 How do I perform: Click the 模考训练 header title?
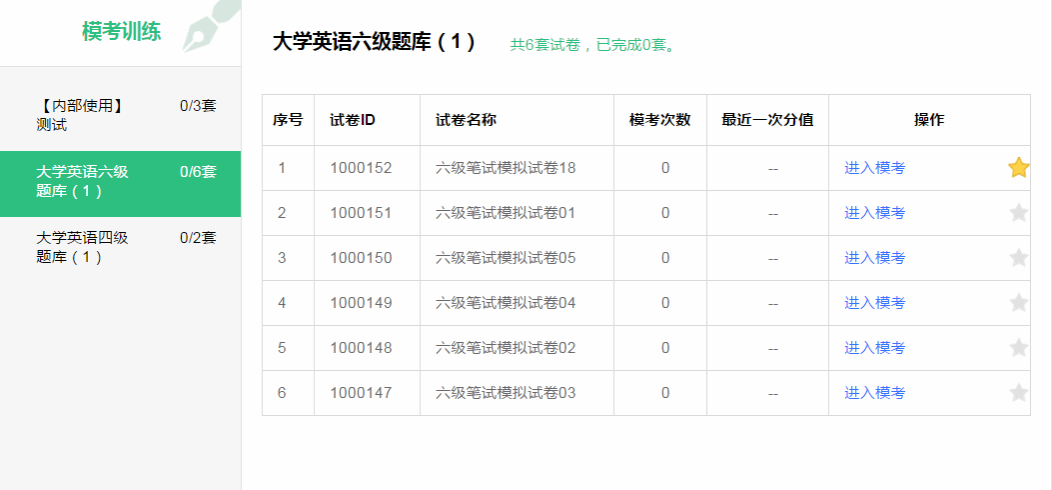click(121, 31)
